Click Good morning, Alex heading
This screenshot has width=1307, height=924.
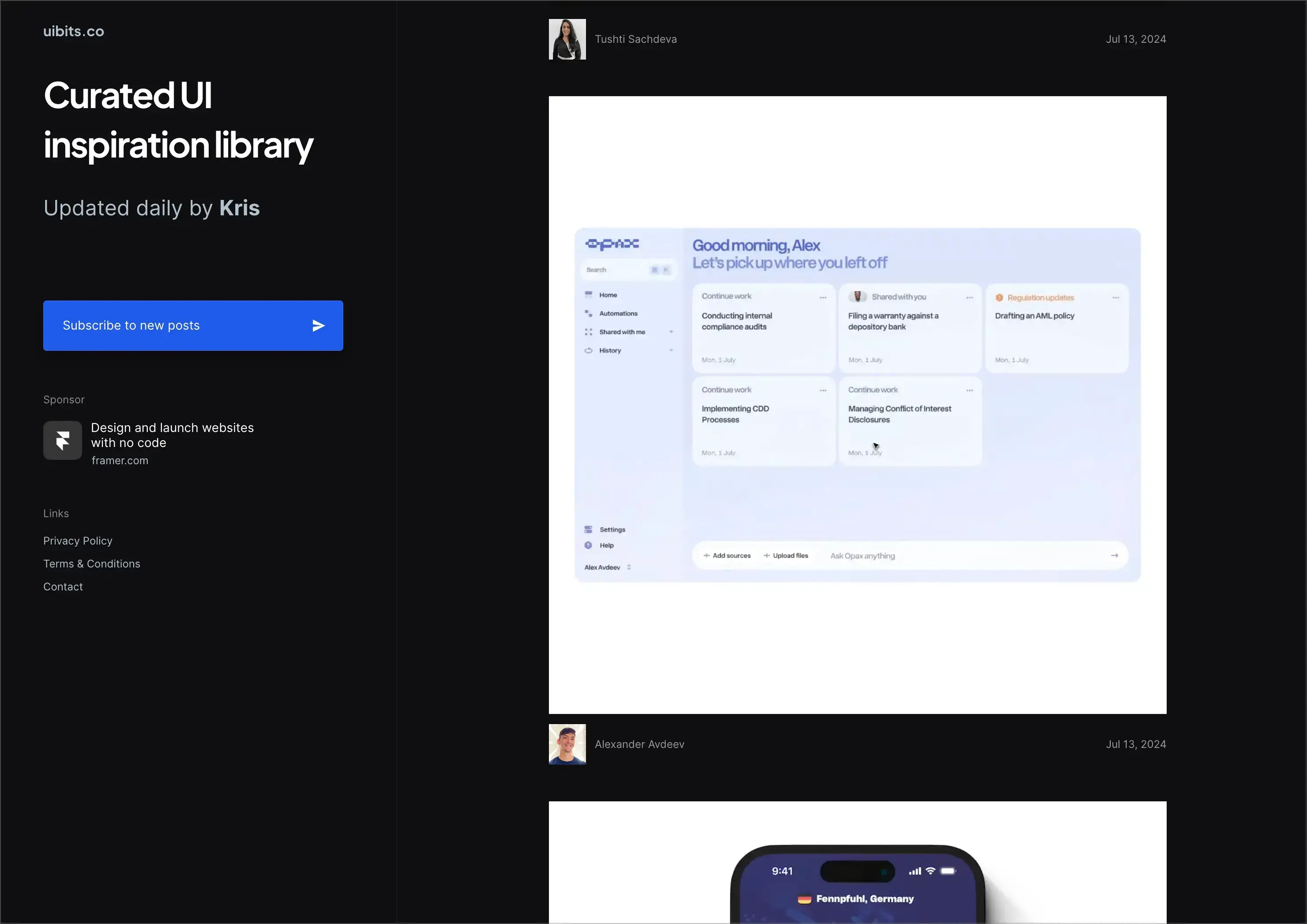[756, 245]
